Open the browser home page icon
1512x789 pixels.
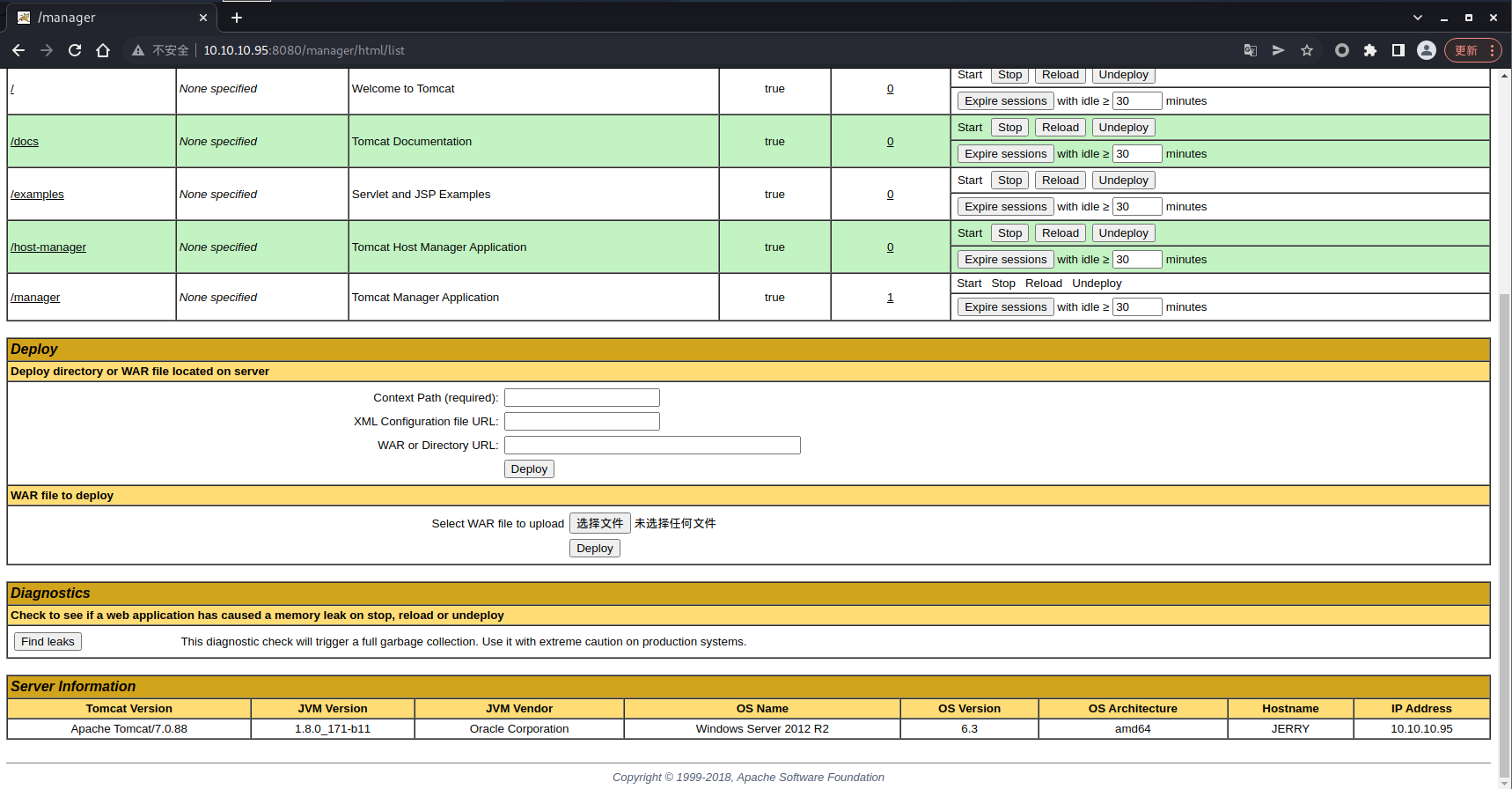pyautogui.click(x=103, y=50)
